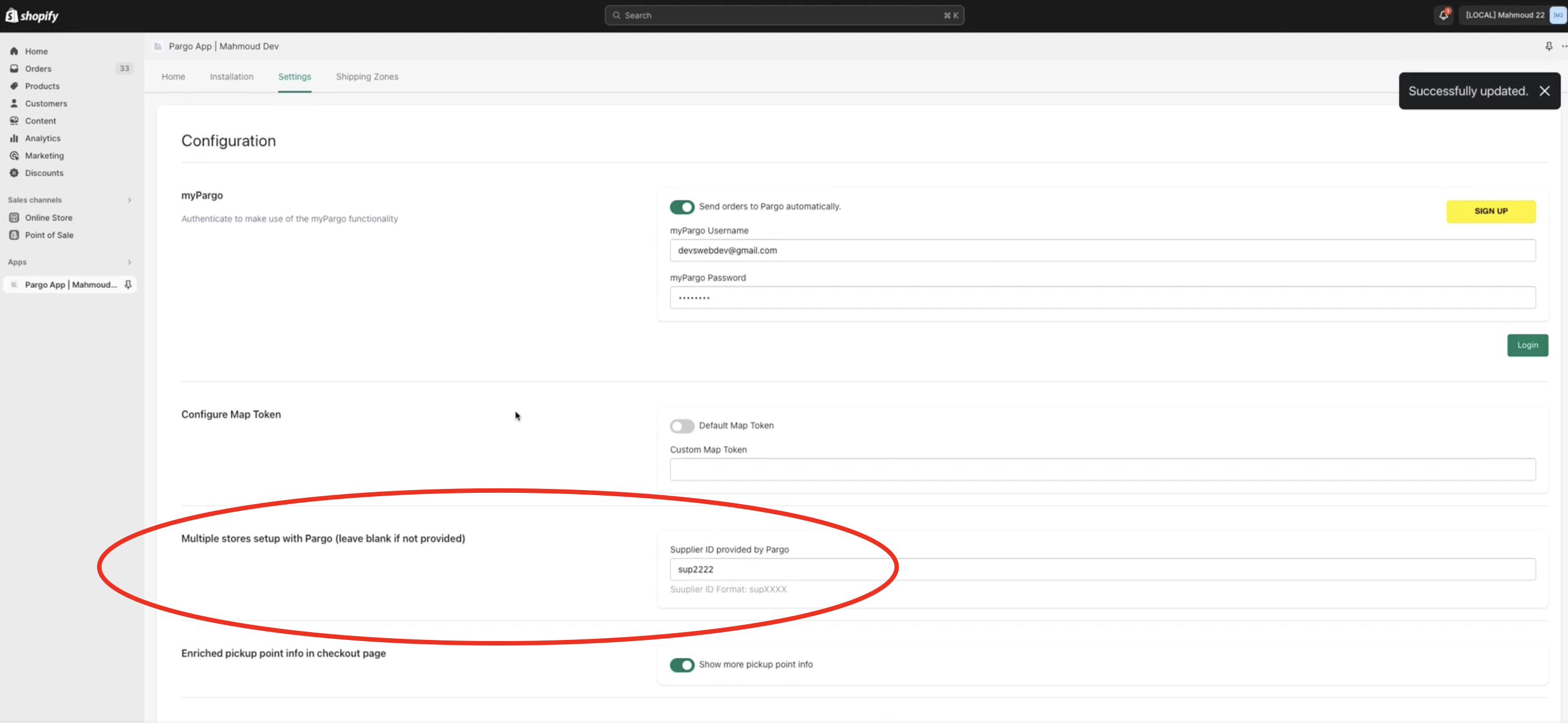This screenshot has width=1568, height=723.
Task: Click the yellow SIGN UP button
Action: coord(1491,211)
